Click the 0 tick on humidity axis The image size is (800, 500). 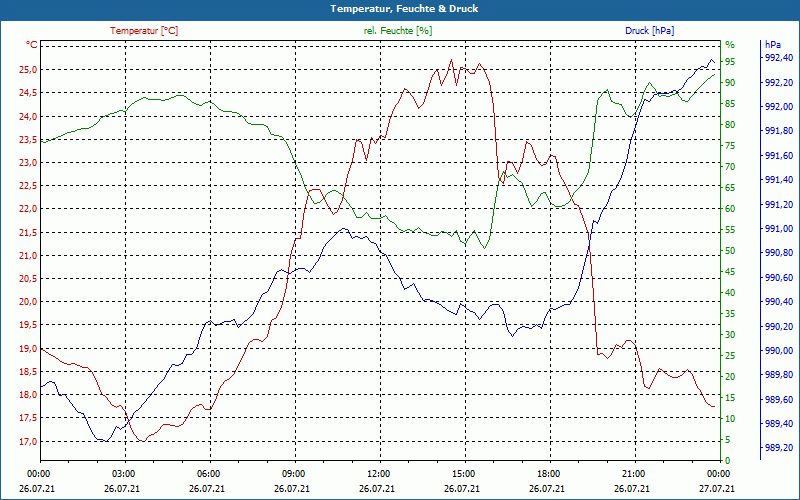(x=728, y=461)
